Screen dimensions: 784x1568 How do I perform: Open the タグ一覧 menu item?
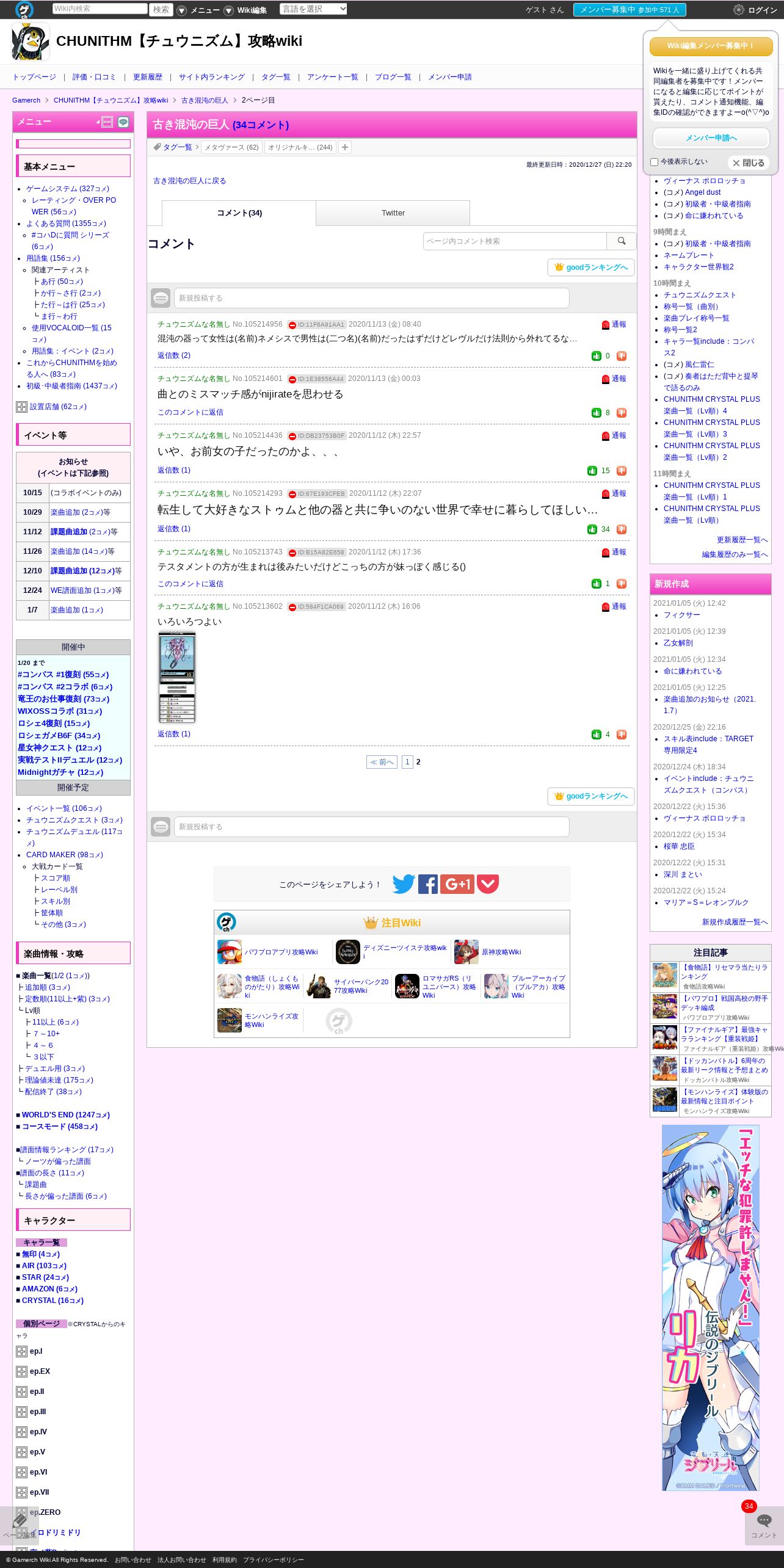click(276, 77)
